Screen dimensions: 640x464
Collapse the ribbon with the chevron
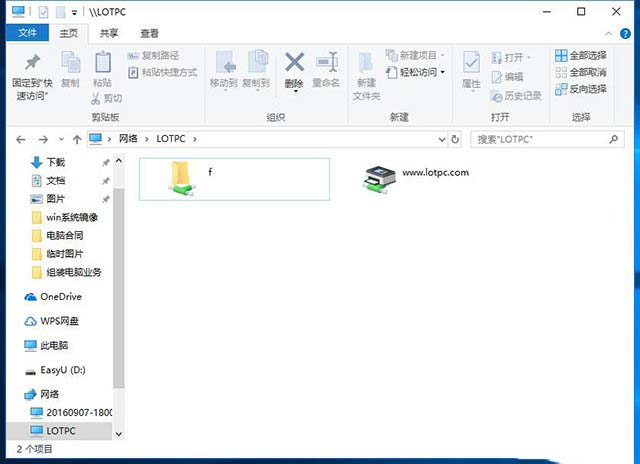pyautogui.click(x=609, y=33)
